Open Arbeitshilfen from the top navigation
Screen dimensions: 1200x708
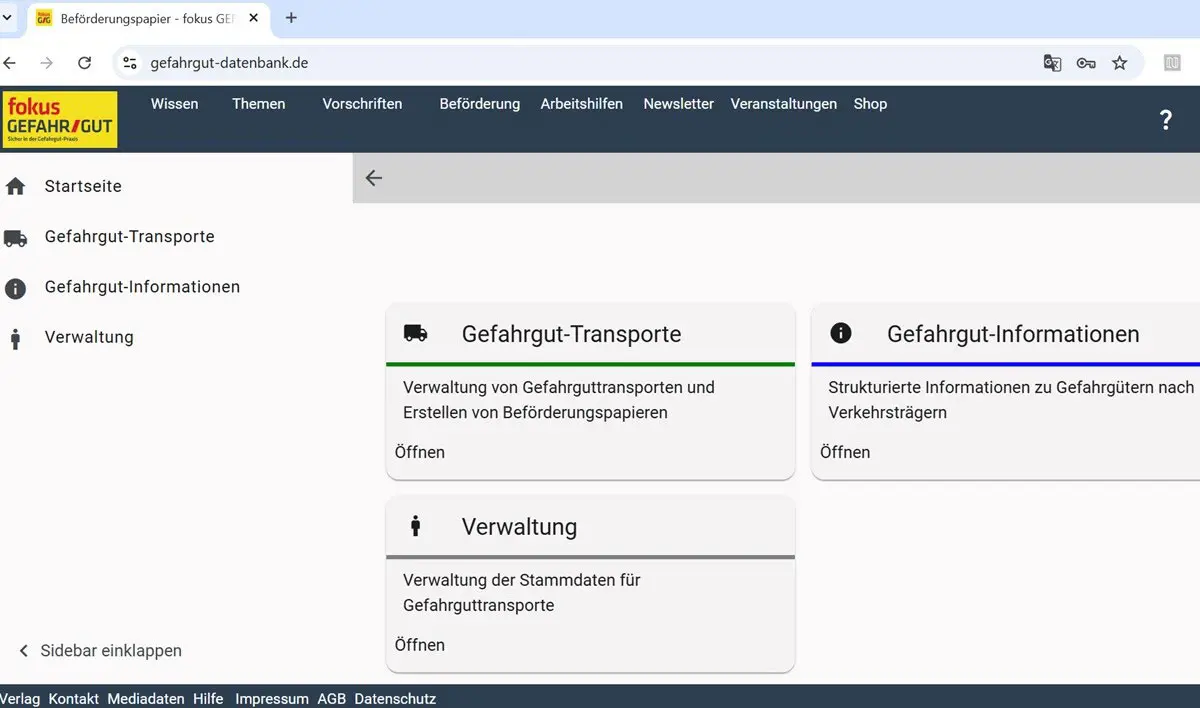click(x=581, y=103)
